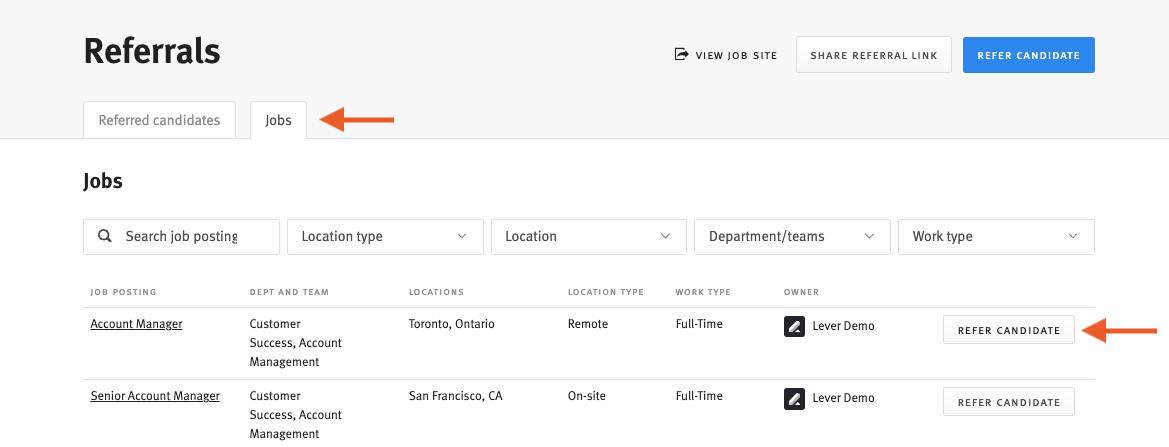Switch to the Referred candidates tab
The image size is (1169, 447).
[x=160, y=120]
